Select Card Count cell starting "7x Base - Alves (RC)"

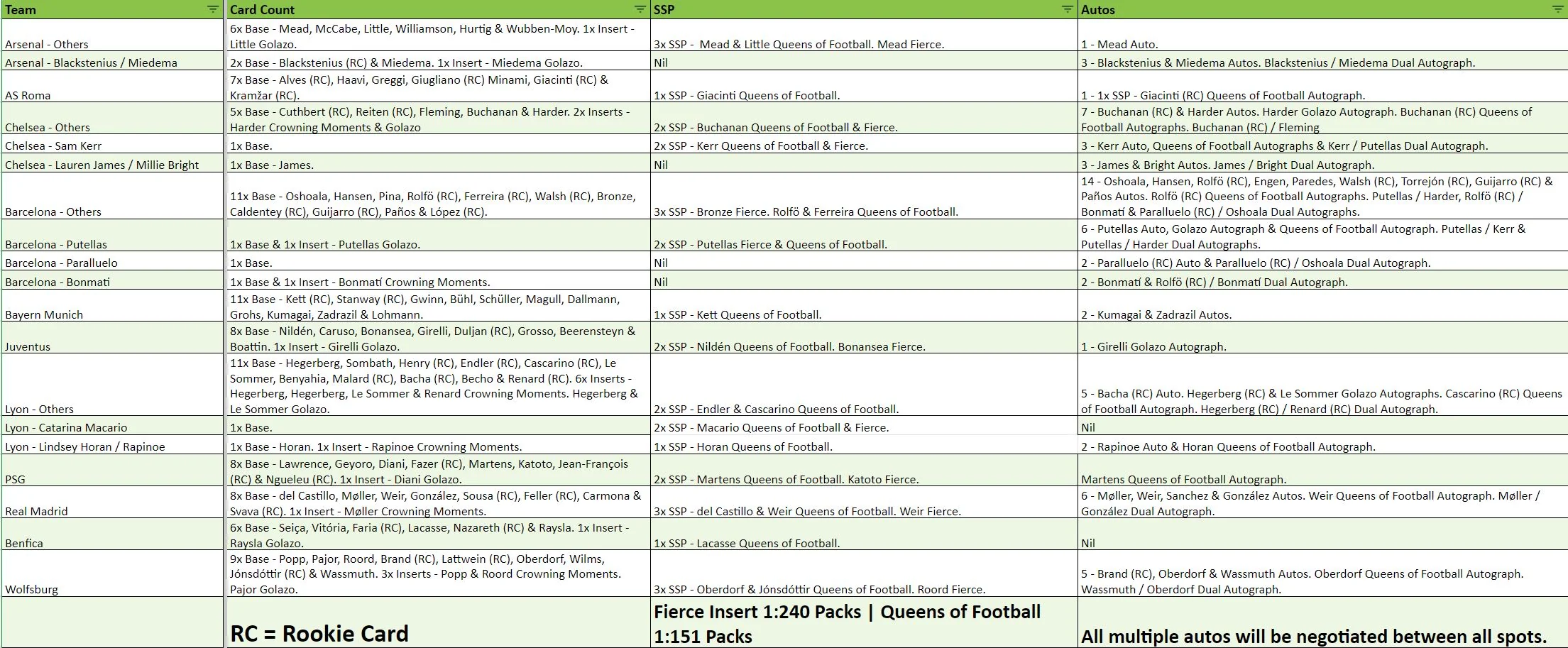[x=438, y=87]
